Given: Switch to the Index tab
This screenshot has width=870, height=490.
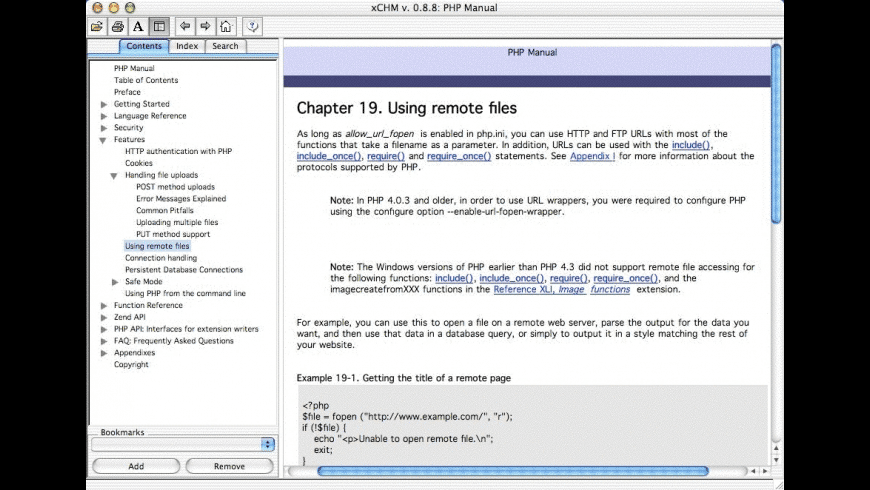Looking at the screenshot, I should click(187, 46).
